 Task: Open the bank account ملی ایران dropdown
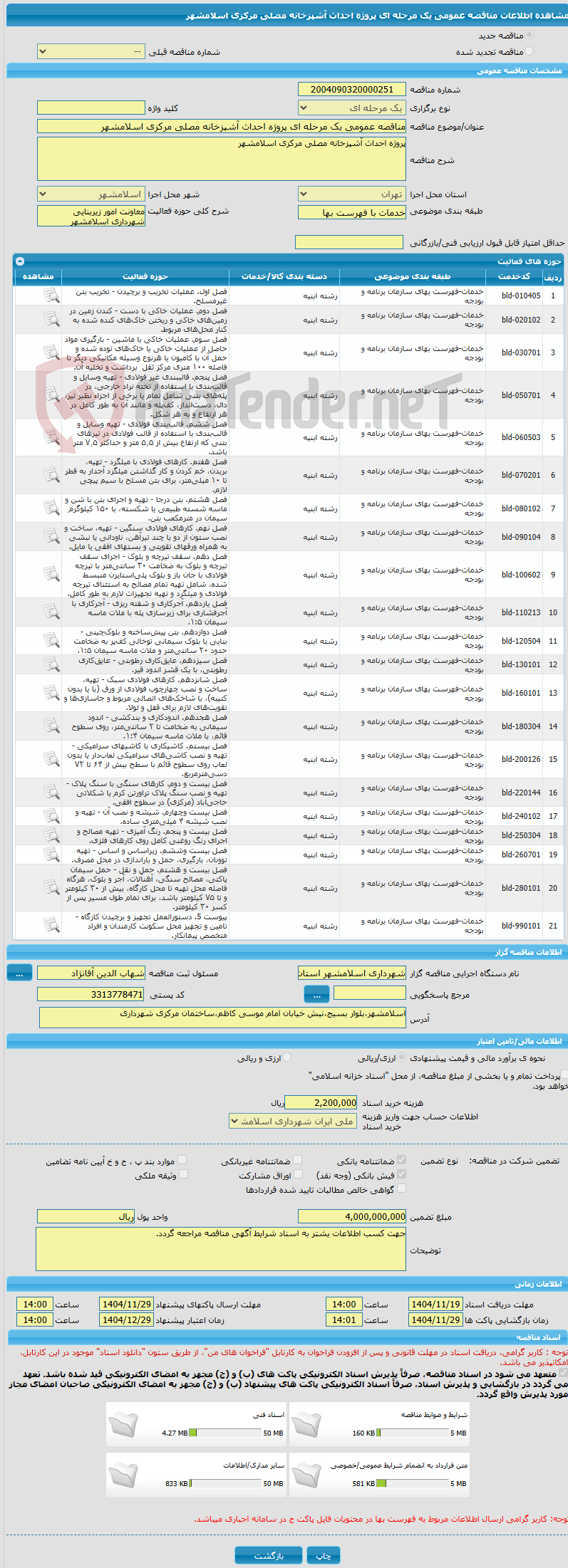coord(293,1122)
